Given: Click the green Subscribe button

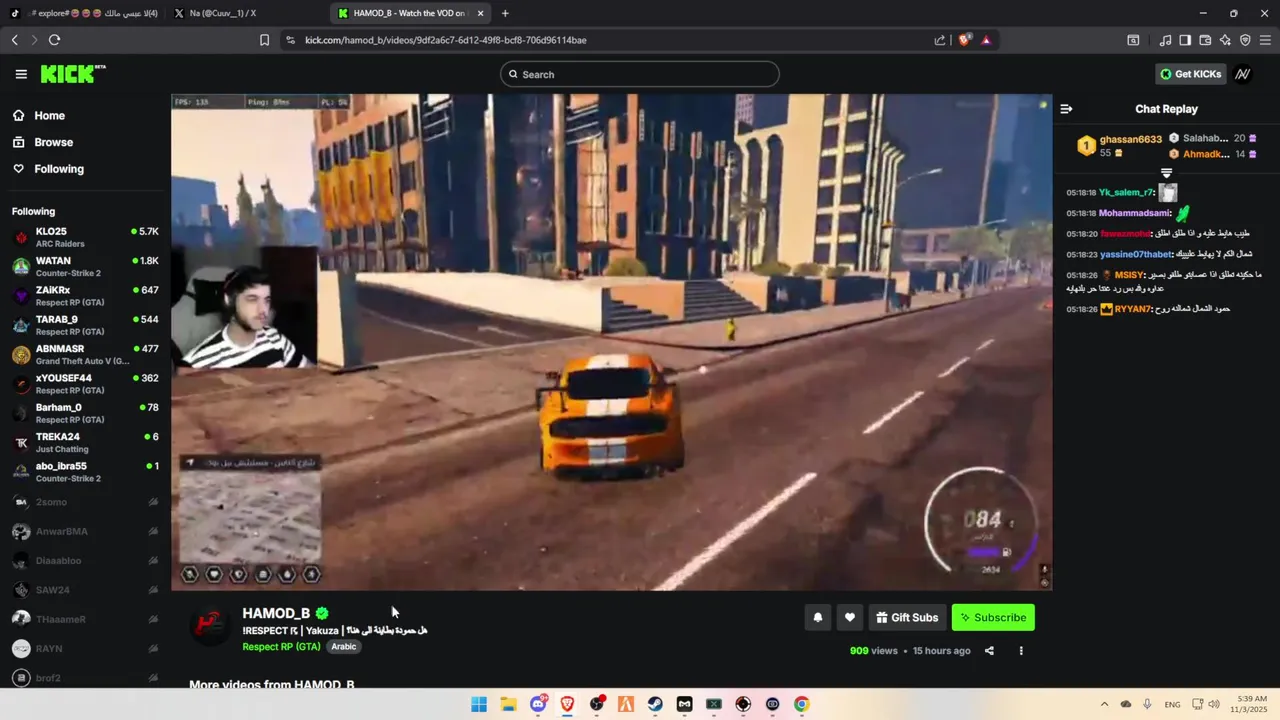Looking at the screenshot, I should [993, 617].
